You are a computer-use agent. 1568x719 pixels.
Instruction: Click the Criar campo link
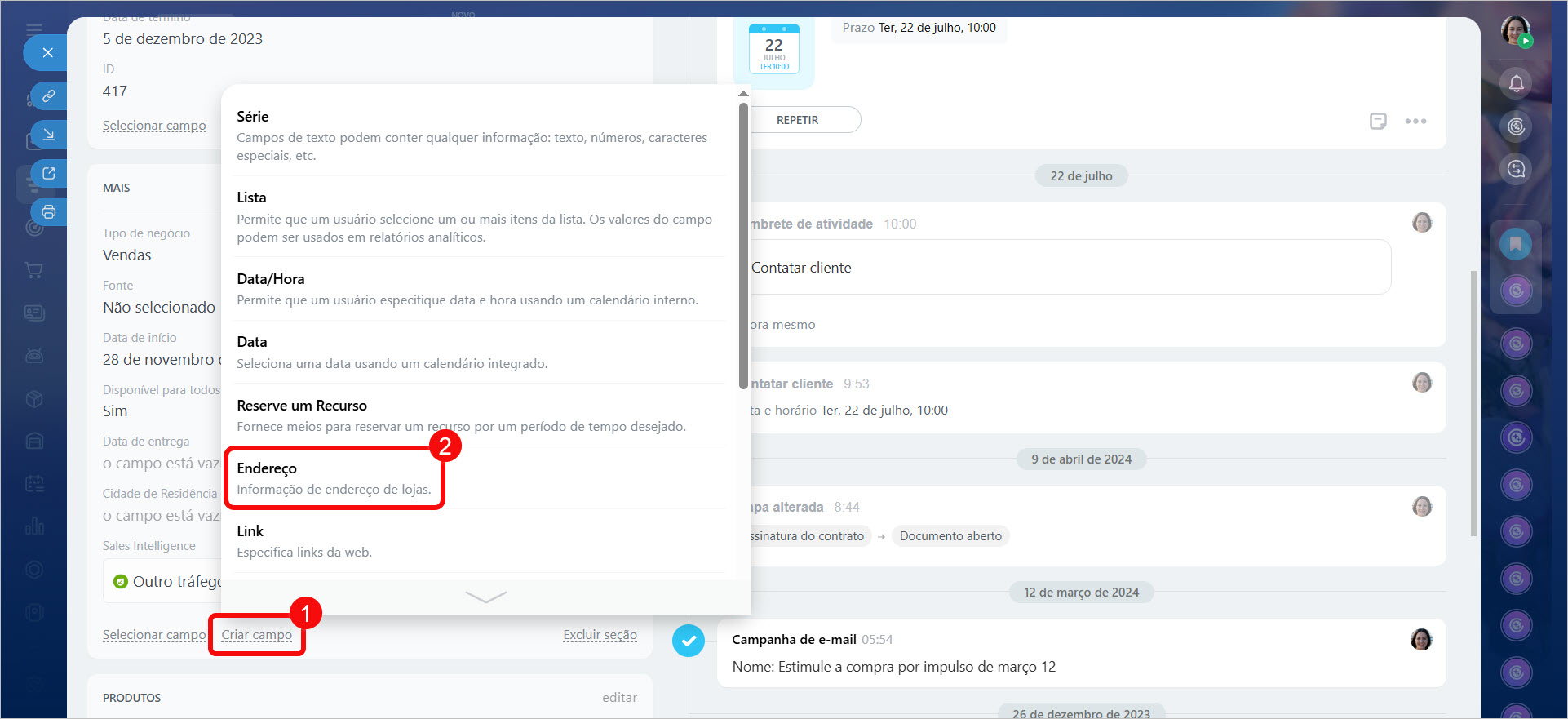pyautogui.click(x=256, y=635)
